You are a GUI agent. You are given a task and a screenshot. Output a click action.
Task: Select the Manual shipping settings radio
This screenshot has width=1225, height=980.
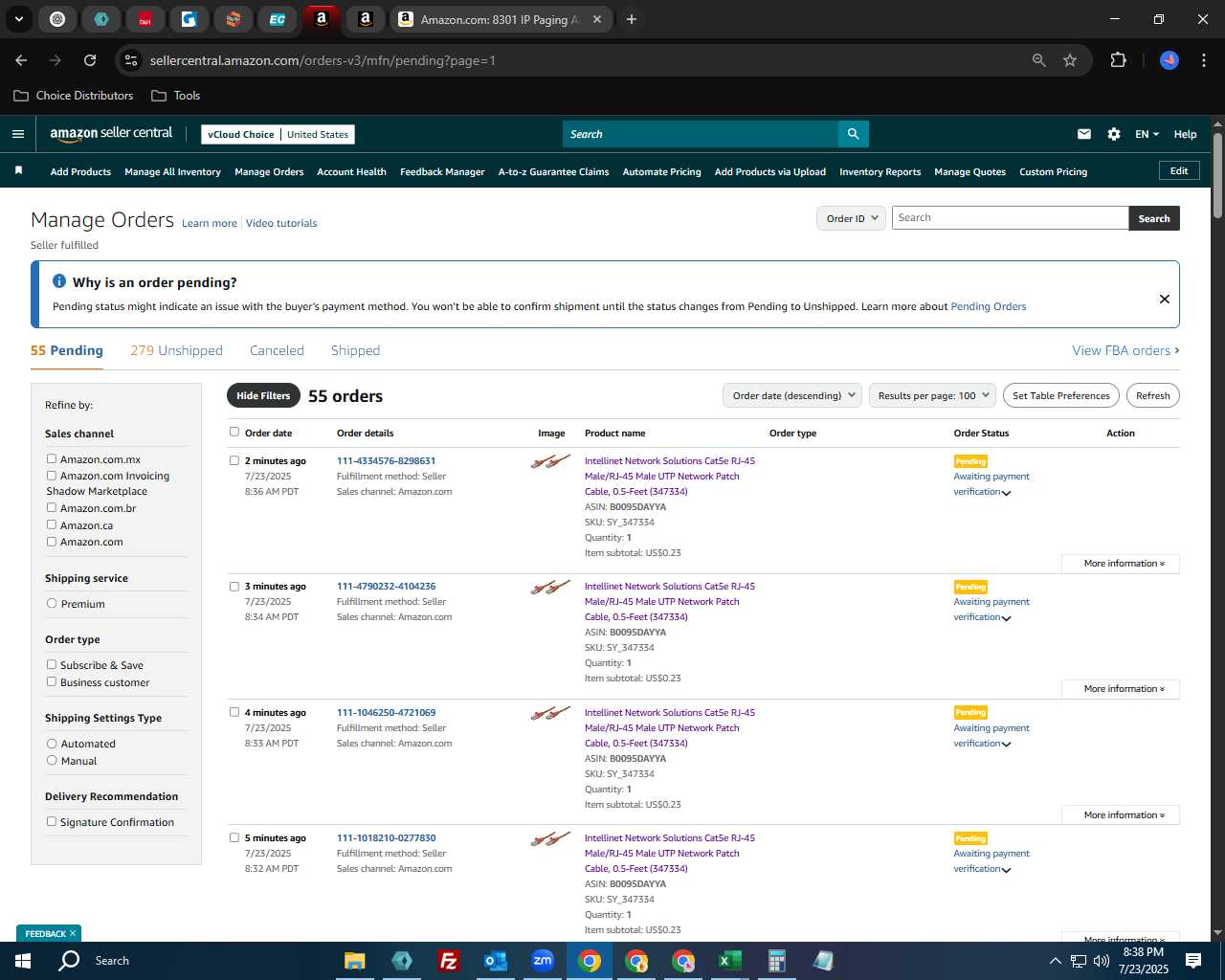[52, 760]
